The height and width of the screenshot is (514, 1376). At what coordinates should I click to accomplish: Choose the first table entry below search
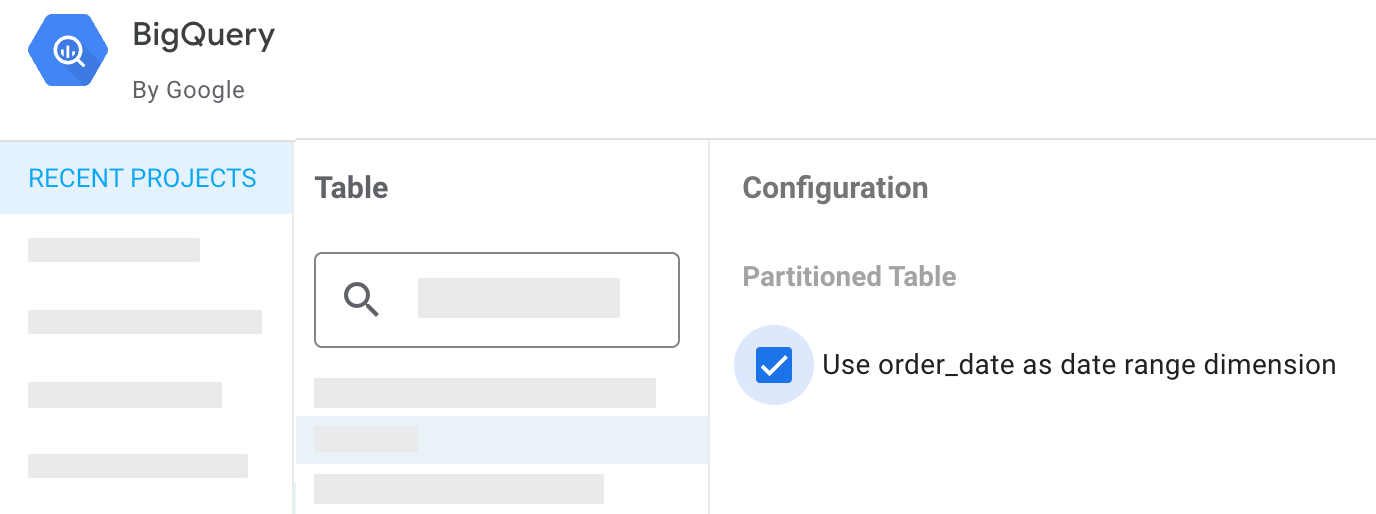(x=484, y=393)
